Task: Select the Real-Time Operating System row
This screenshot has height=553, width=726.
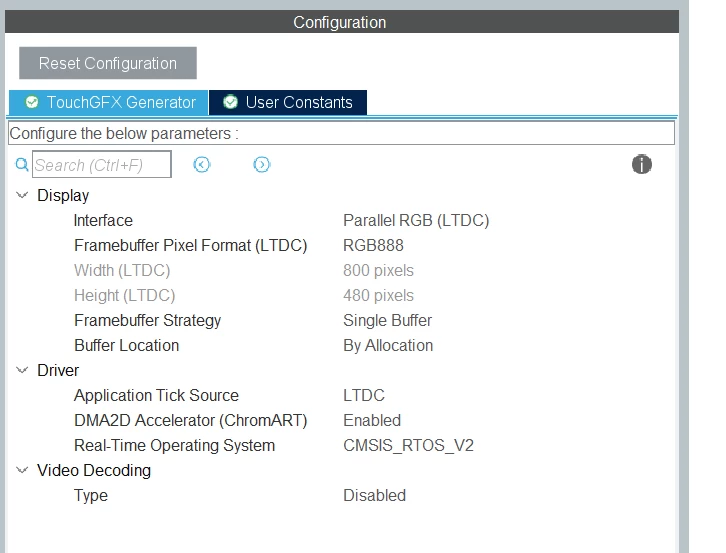Action: [342, 446]
